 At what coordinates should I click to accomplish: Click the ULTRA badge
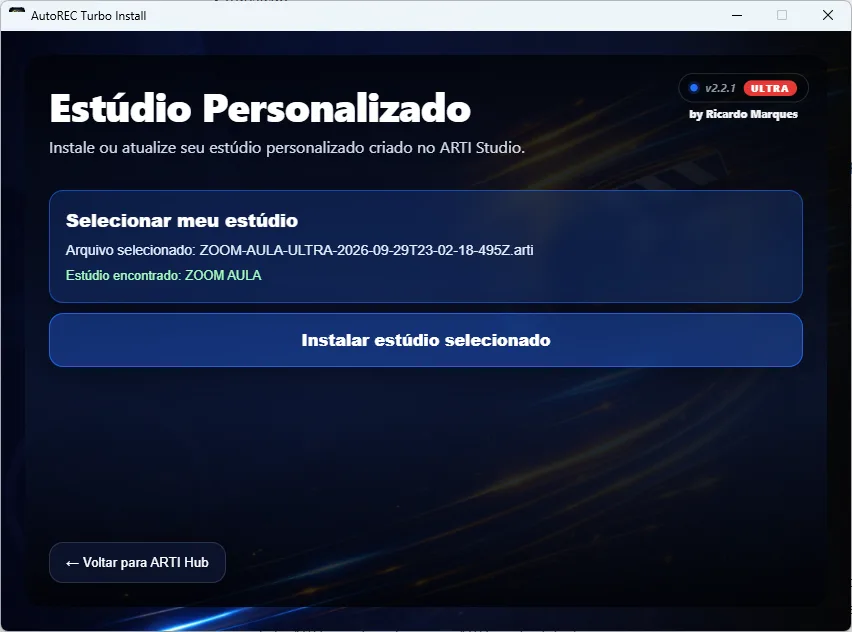(769, 89)
